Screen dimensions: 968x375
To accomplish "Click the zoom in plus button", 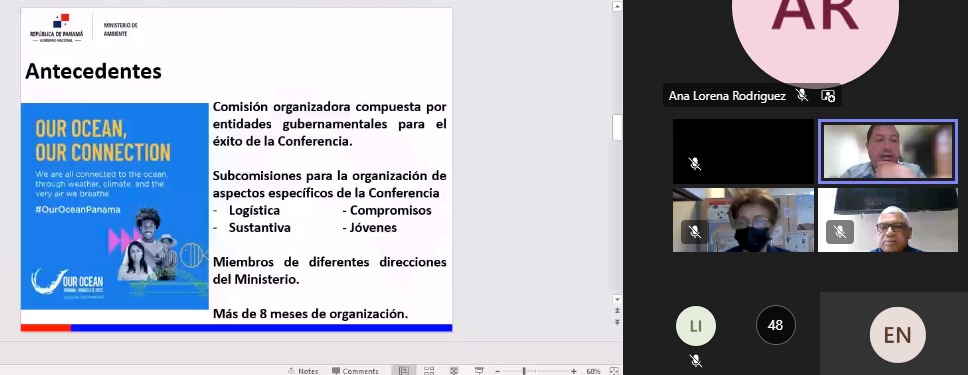I will click(x=574, y=371).
